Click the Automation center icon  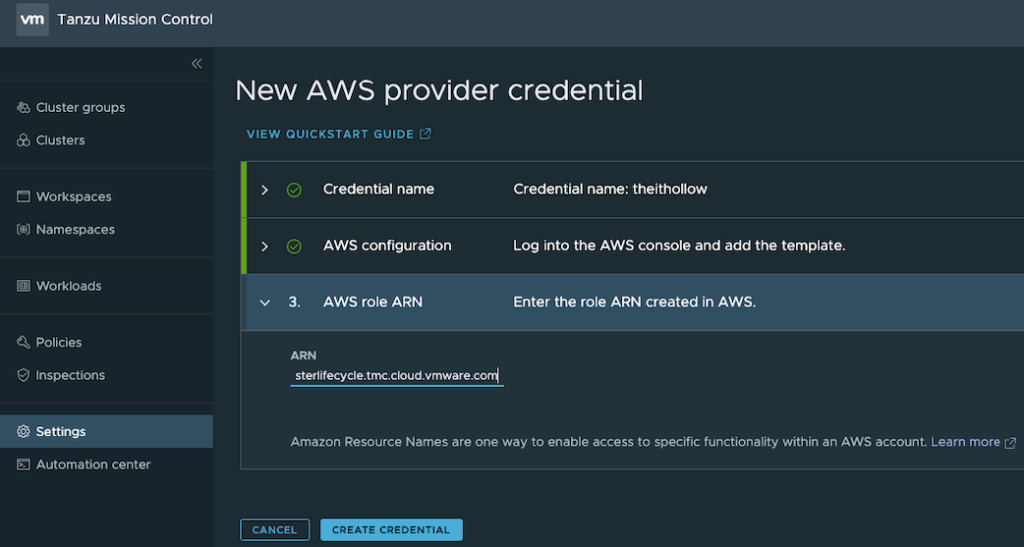point(24,465)
